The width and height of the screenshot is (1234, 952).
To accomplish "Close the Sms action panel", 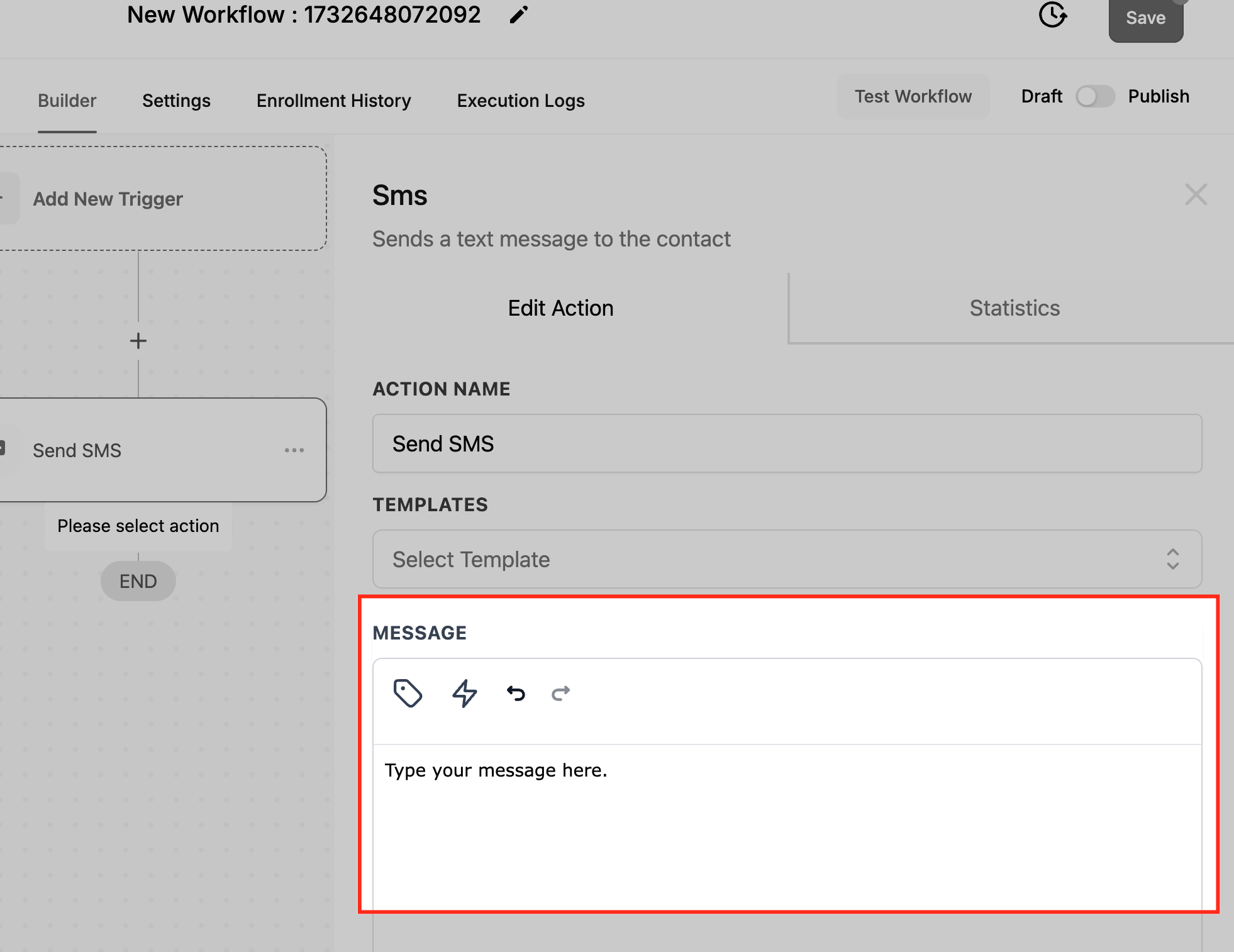I will (x=1196, y=195).
